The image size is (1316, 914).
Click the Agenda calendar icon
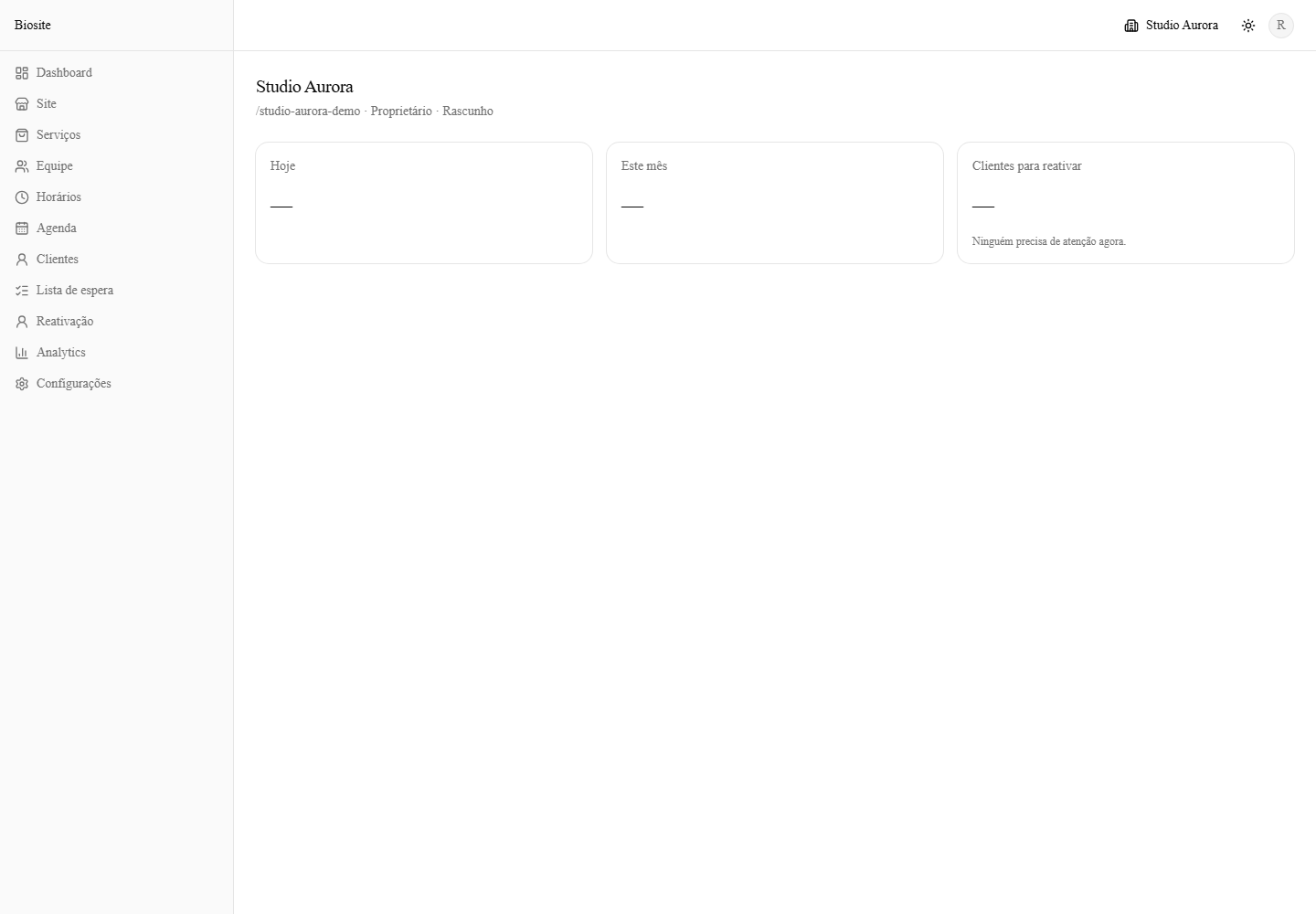pyautogui.click(x=22, y=228)
